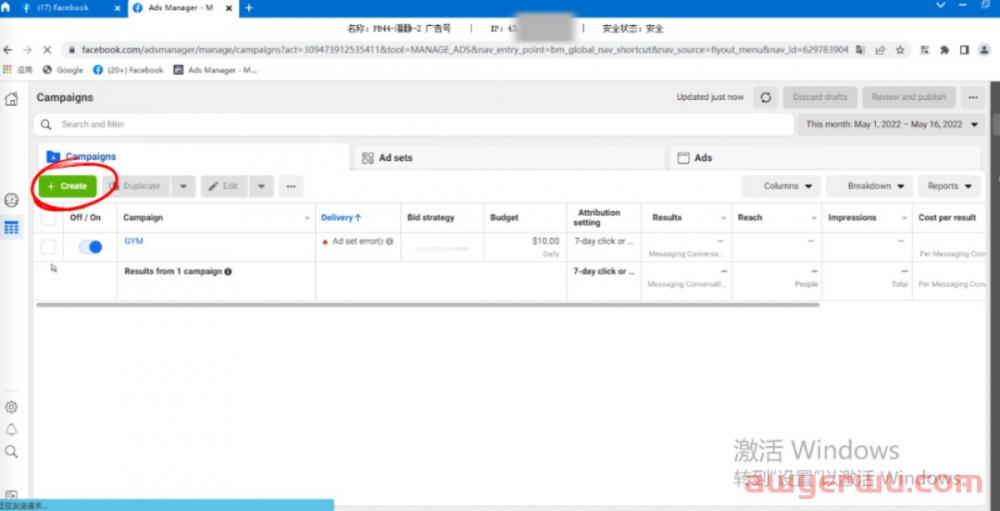Click the extension icon left of the puzzle piece
This screenshot has height=511, width=1000.
tap(926, 50)
